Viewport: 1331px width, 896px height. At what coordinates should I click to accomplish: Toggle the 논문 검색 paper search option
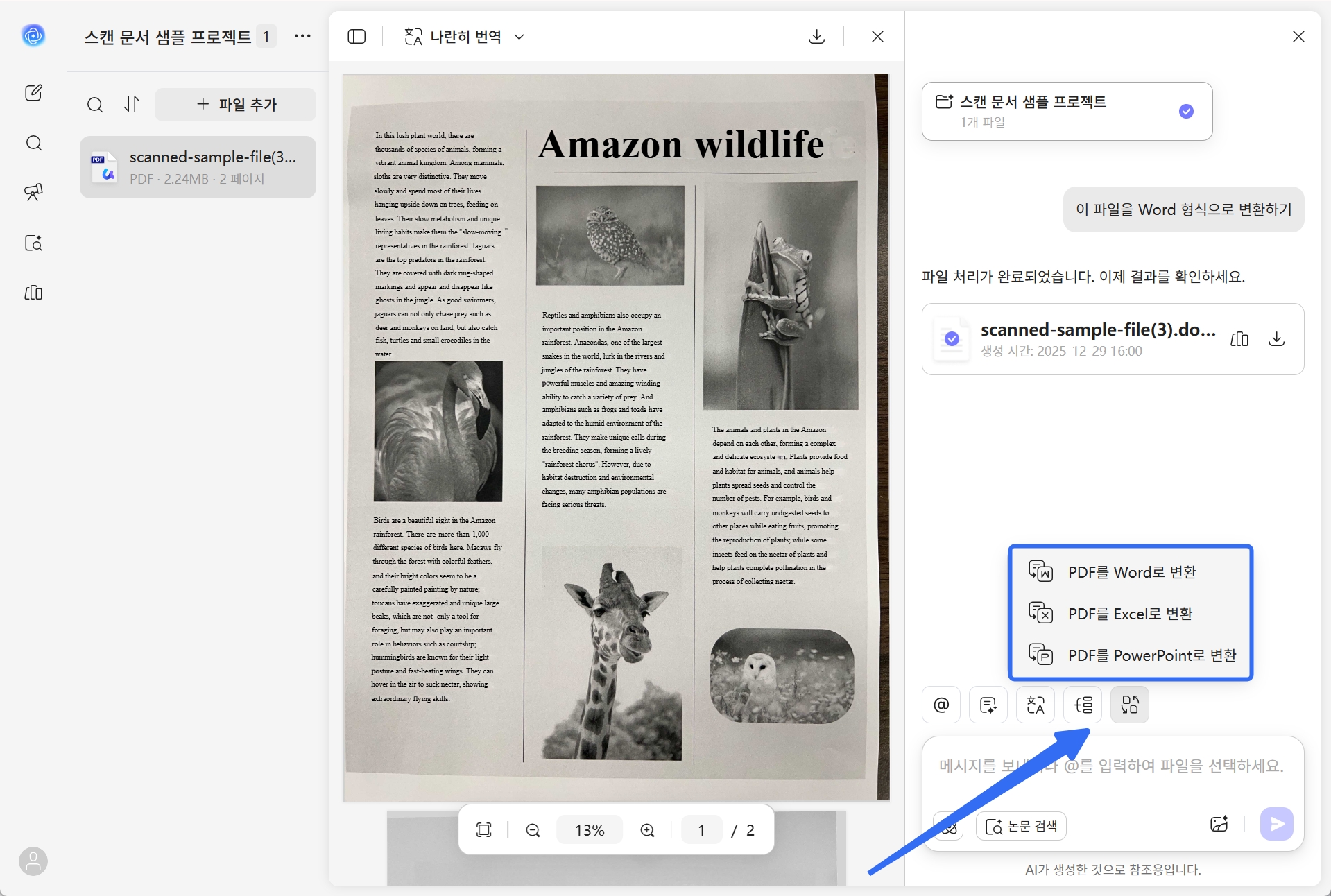(x=1021, y=826)
